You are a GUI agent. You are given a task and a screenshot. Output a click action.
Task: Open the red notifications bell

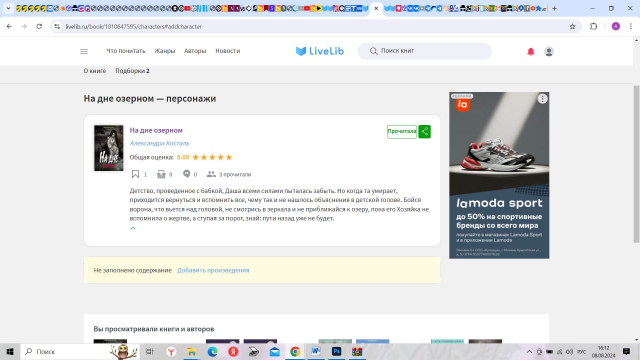(x=531, y=51)
